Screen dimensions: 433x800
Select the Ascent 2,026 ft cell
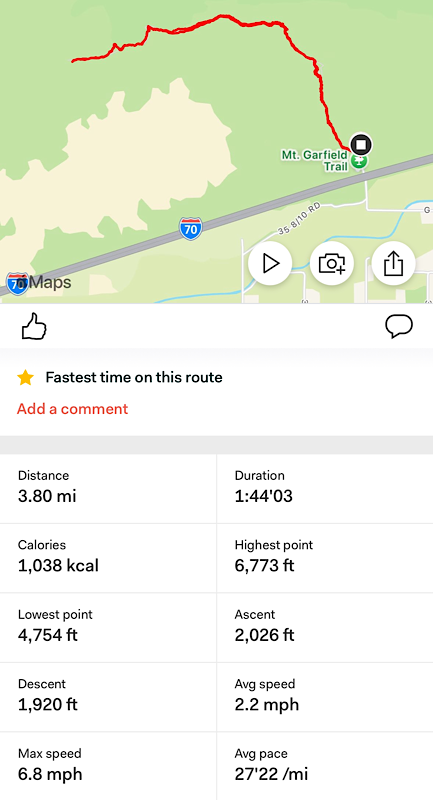[x=325, y=628]
